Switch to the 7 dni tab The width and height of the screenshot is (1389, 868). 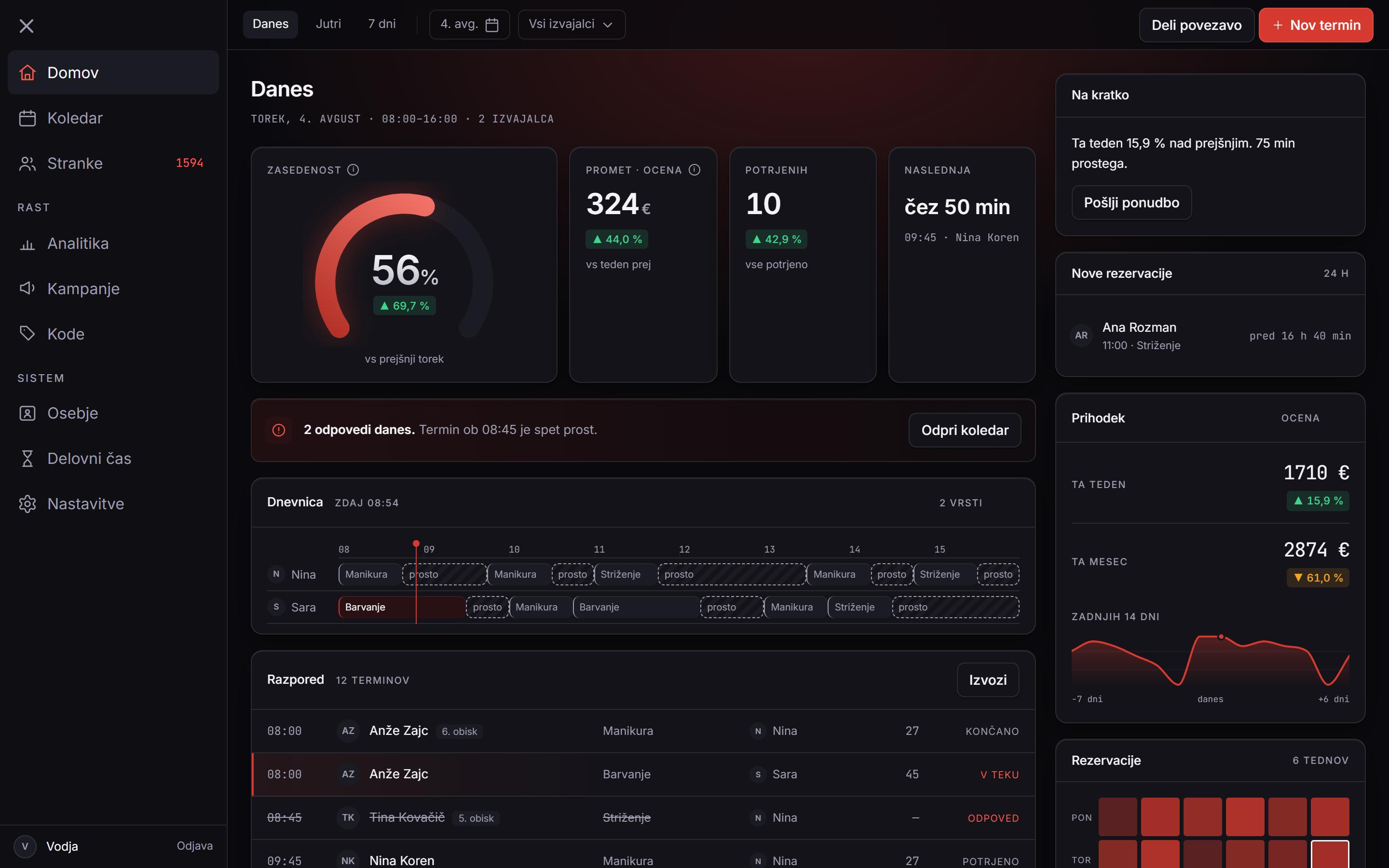click(381, 24)
